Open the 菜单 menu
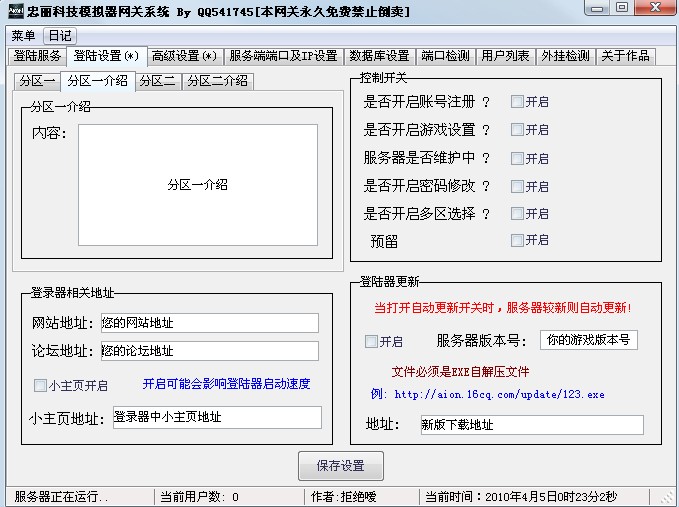Image resolution: width=679 pixels, height=507 pixels. 23,36
